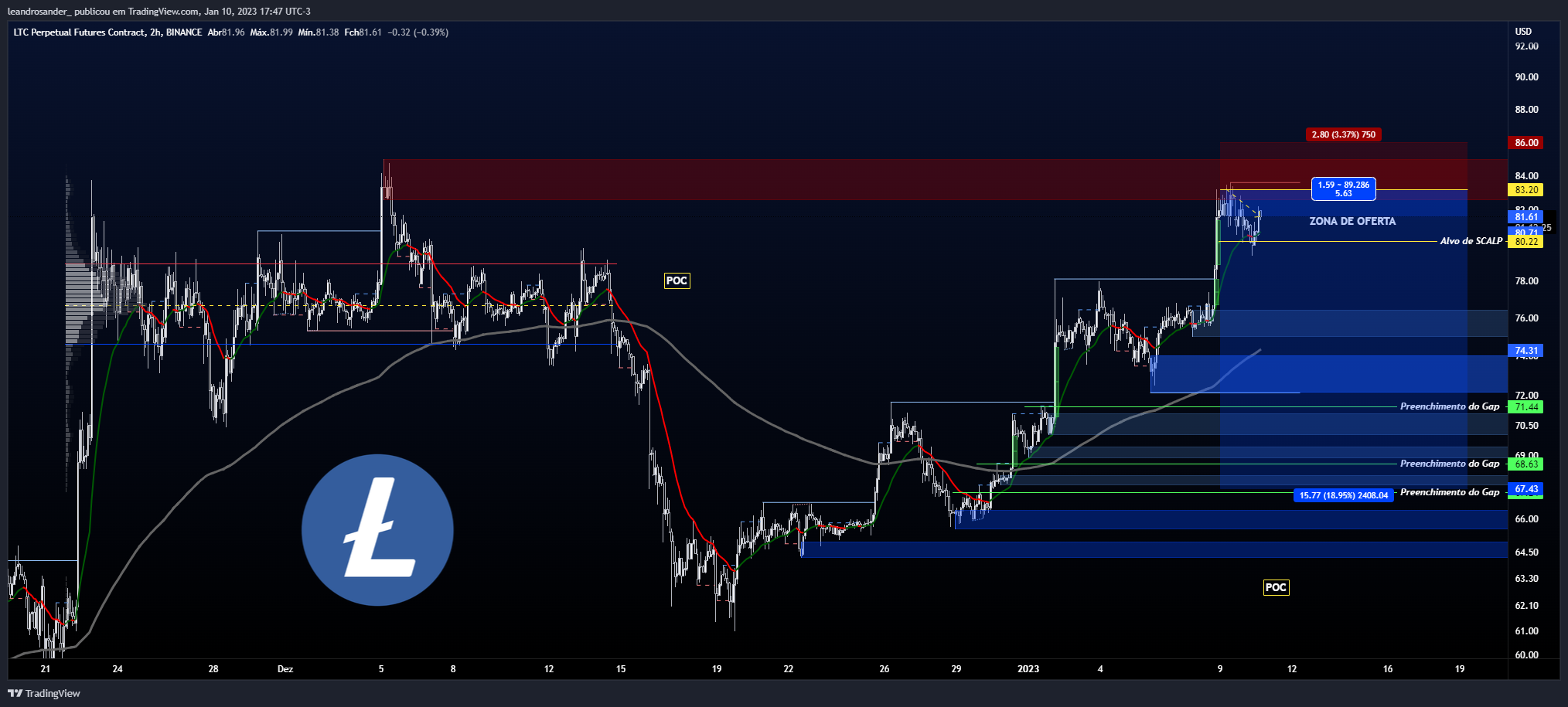Click the white-bordered POC label mid-chart
The height and width of the screenshot is (707, 1568).
pos(677,280)
